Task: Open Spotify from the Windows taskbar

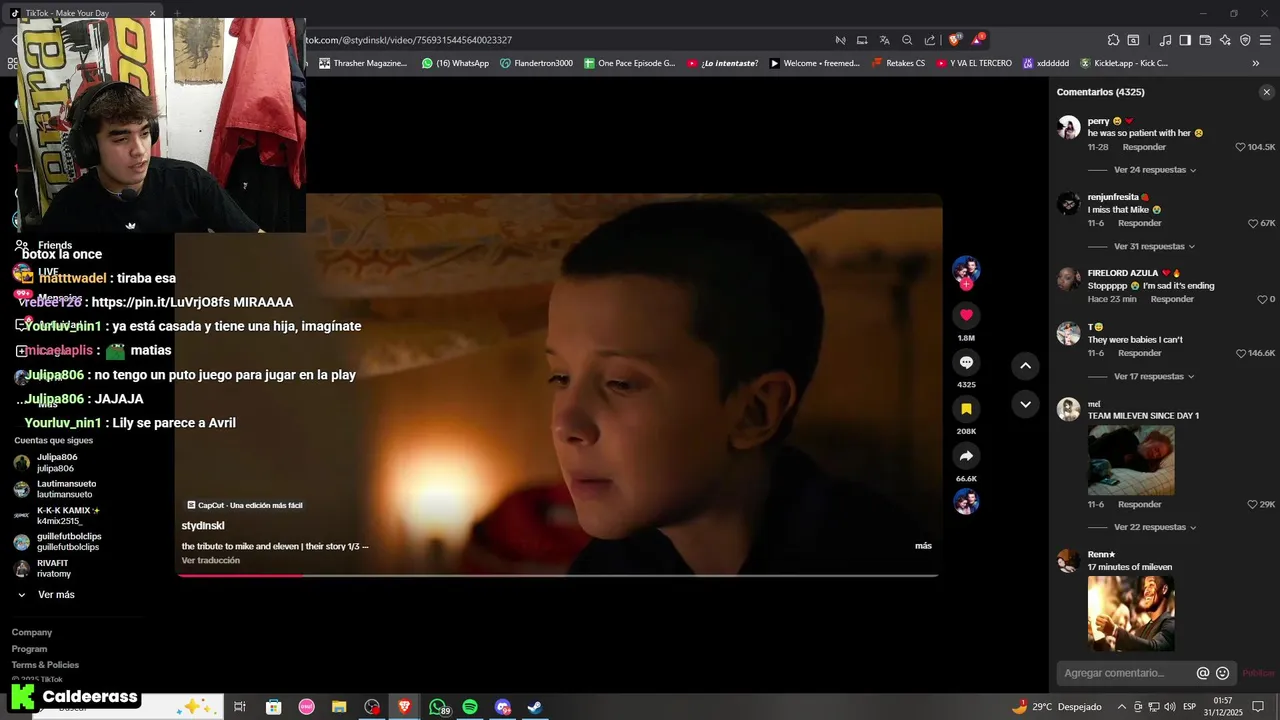Action: coord(470,707)
